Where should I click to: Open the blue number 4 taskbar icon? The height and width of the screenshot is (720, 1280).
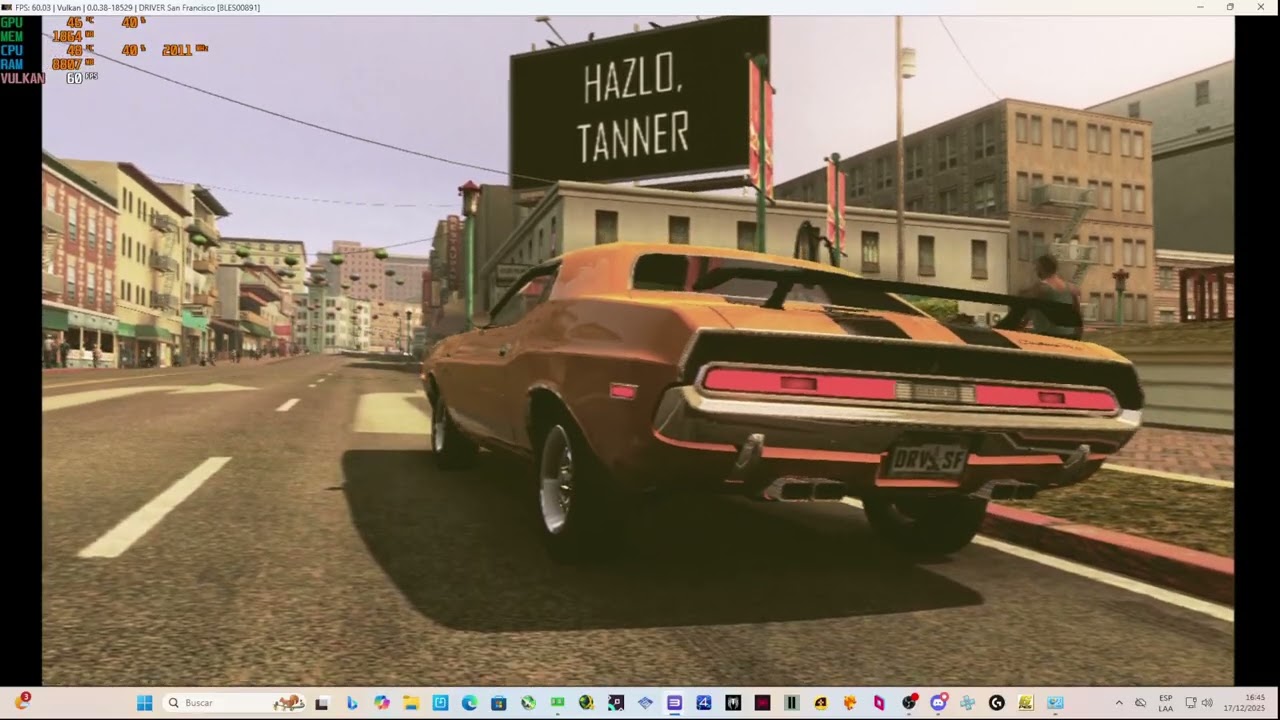[703, 703]
